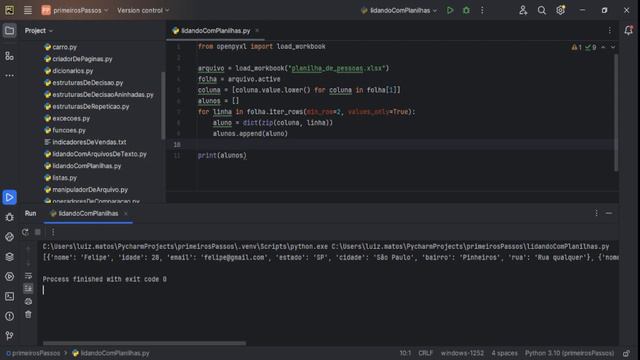Screen dimensions: 640x360
Task: Open more run actions menu
Action: [482, 10]
